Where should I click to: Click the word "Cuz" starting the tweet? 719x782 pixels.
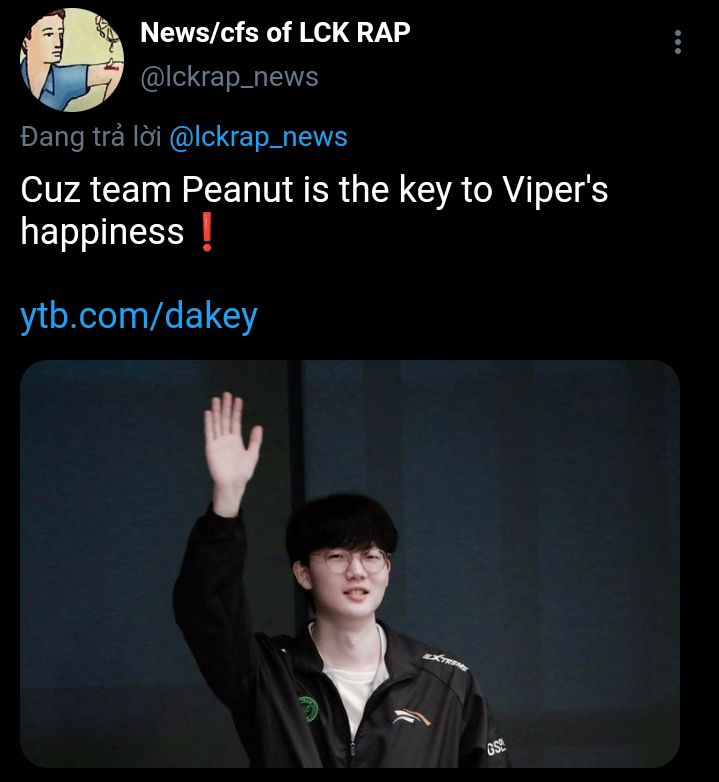point(50,190)
